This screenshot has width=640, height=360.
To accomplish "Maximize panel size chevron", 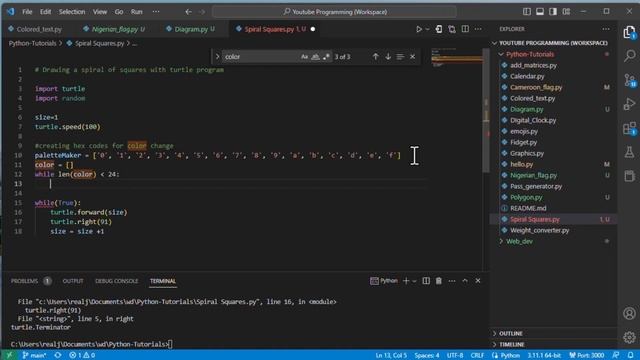I will click(465, 281).
